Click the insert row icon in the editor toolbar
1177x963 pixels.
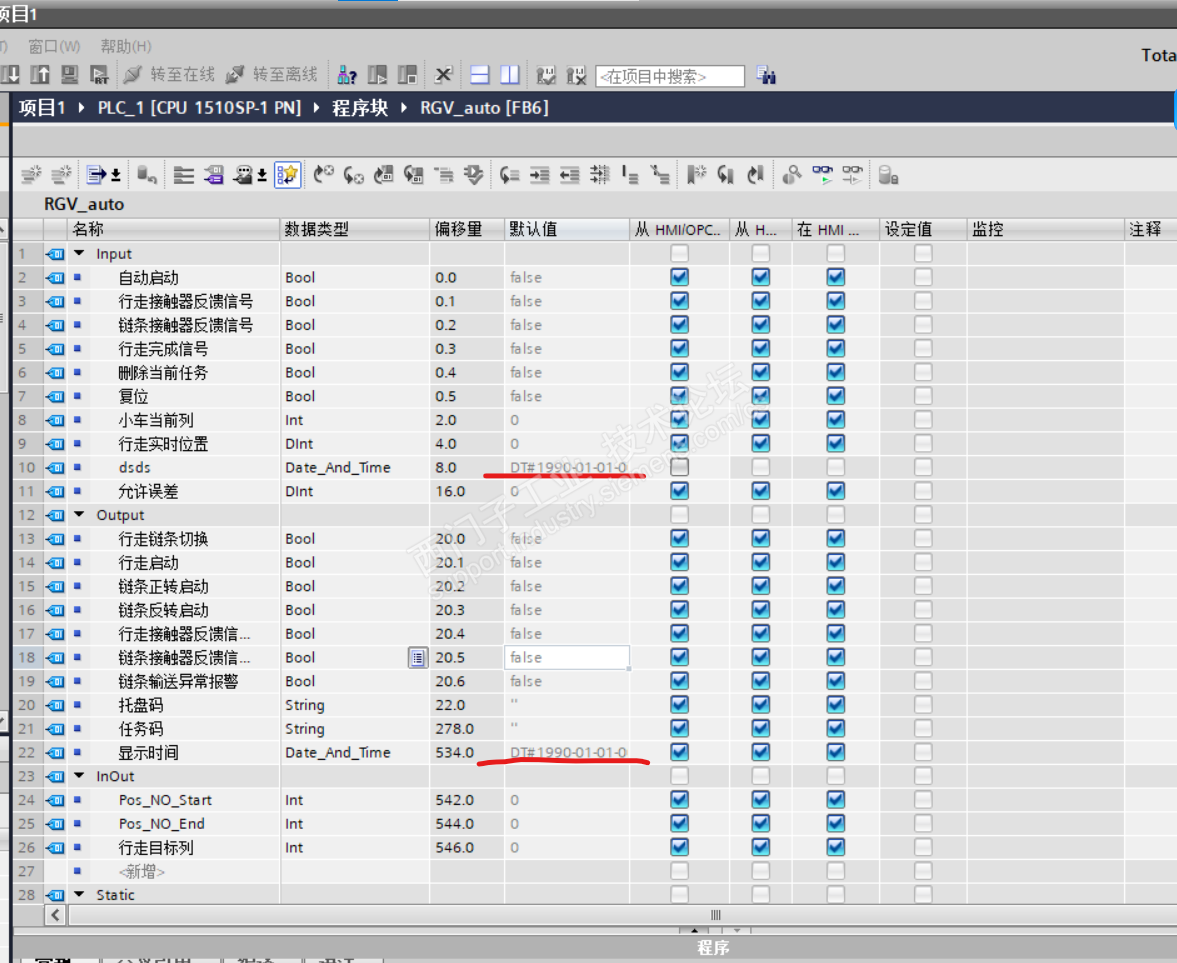pos(31,175)
